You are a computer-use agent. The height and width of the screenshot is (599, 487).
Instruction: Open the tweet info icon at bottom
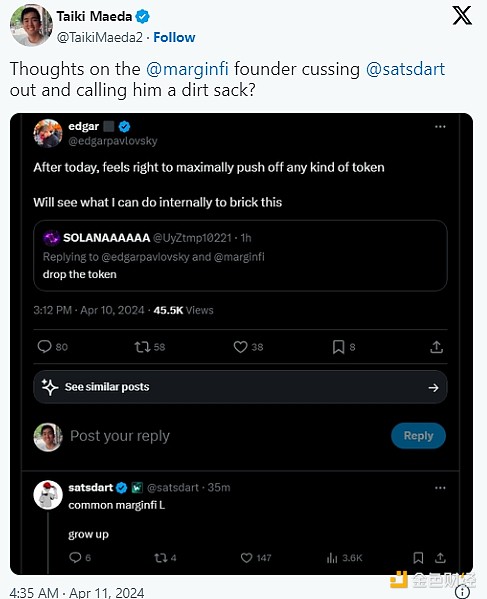[463, 591]
